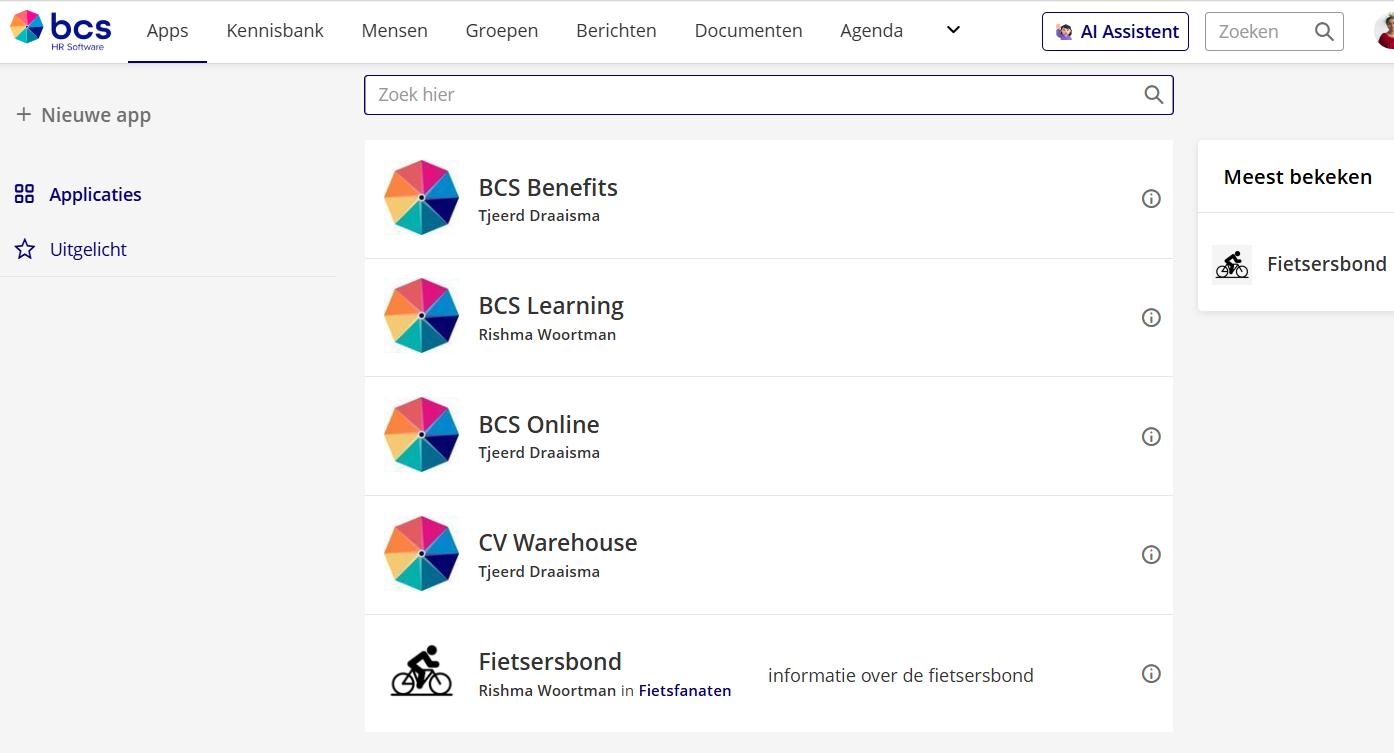Click the CV Warehouse colorful logo

tap(421, 554)
